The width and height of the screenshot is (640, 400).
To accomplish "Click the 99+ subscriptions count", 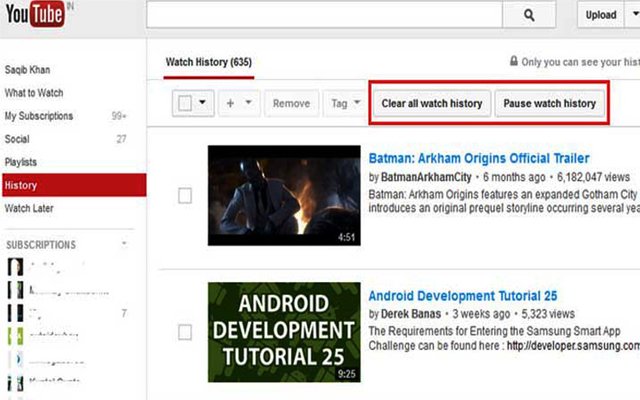I will click(119, 116).
